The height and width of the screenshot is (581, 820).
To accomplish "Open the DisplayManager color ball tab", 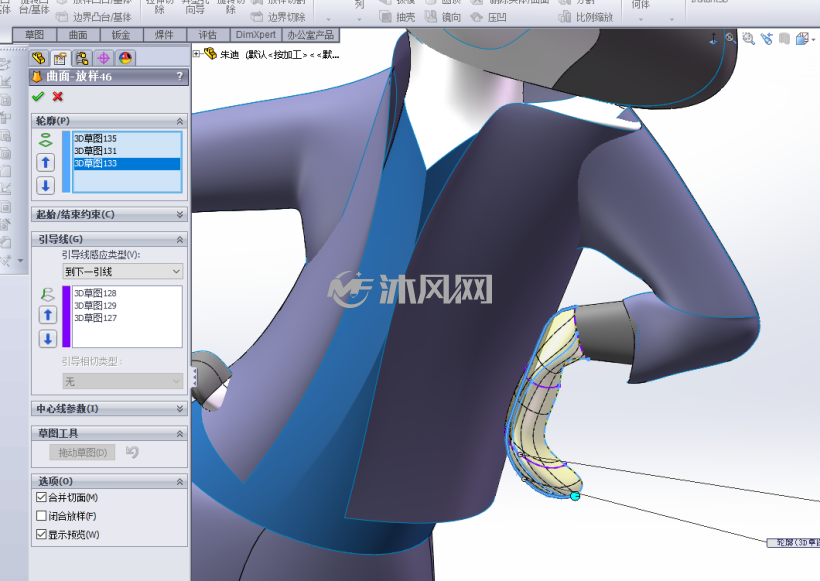I will click(125, 58).
